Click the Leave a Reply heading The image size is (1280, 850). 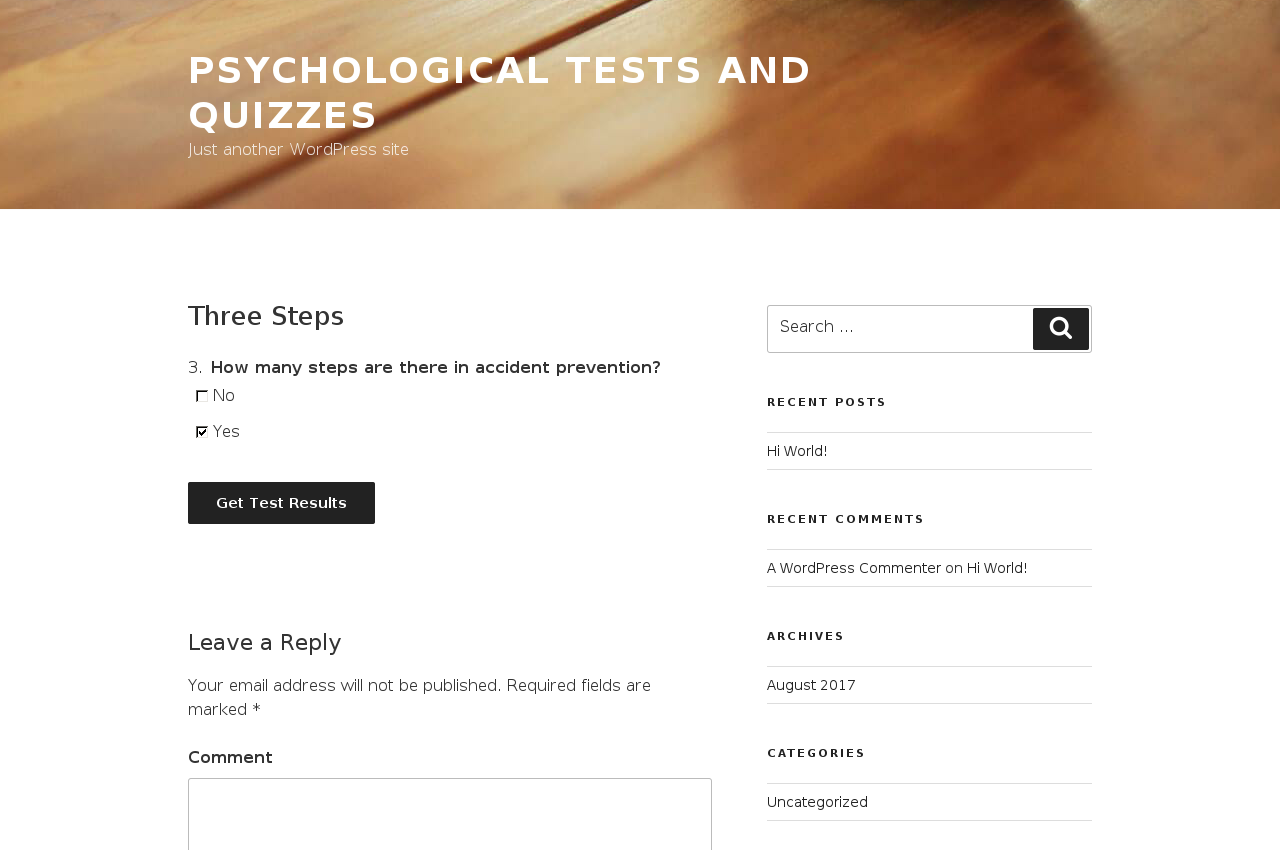(265, 642)
